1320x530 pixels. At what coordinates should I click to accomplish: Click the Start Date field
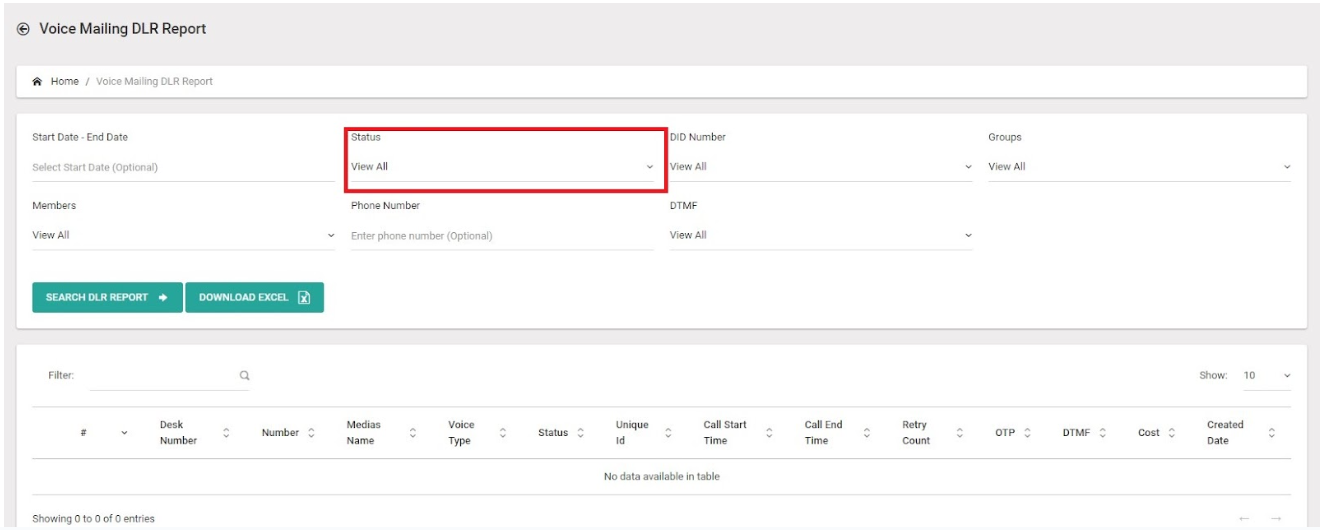[183, 167]
